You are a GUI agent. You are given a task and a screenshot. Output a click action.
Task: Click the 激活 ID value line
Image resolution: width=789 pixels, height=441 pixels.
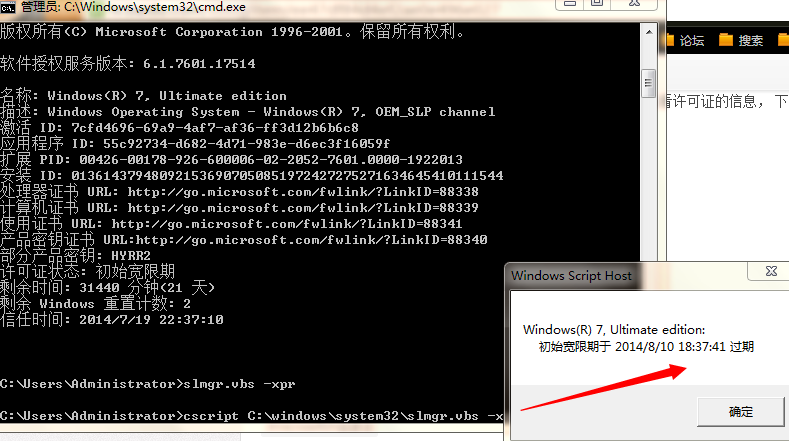pyautogui.click(x=180, y=128)
